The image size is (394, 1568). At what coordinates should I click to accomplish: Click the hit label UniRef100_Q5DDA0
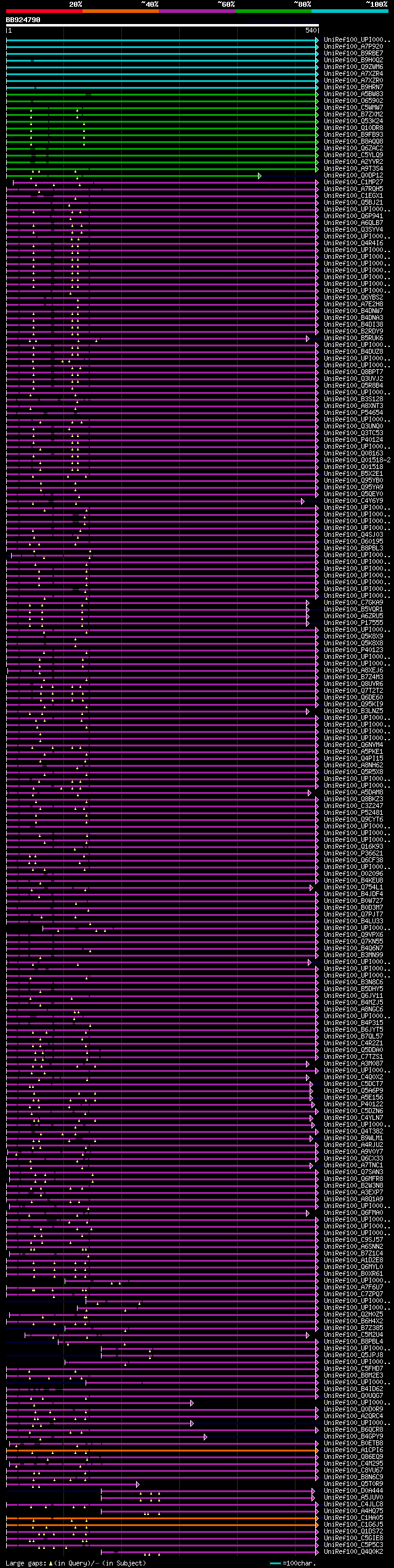point(353,1050)
